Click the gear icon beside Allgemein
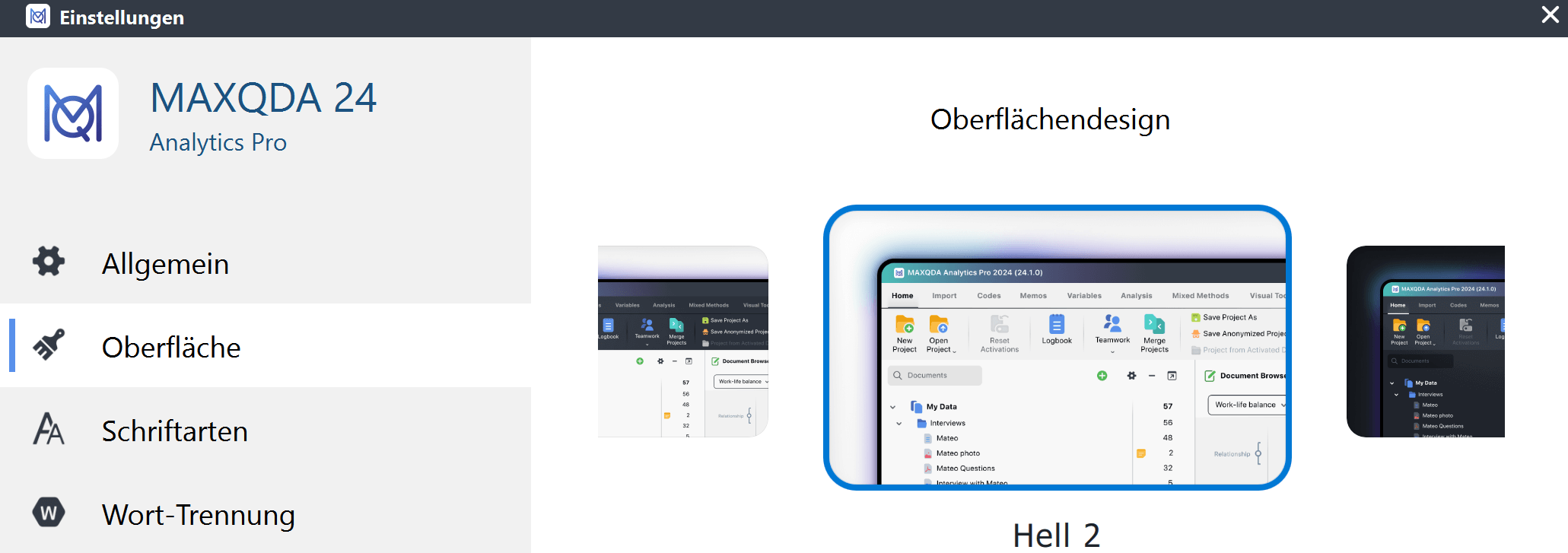Image resolution: width=1568 pixels, height=553 pixels. click(x=49, y=261)
